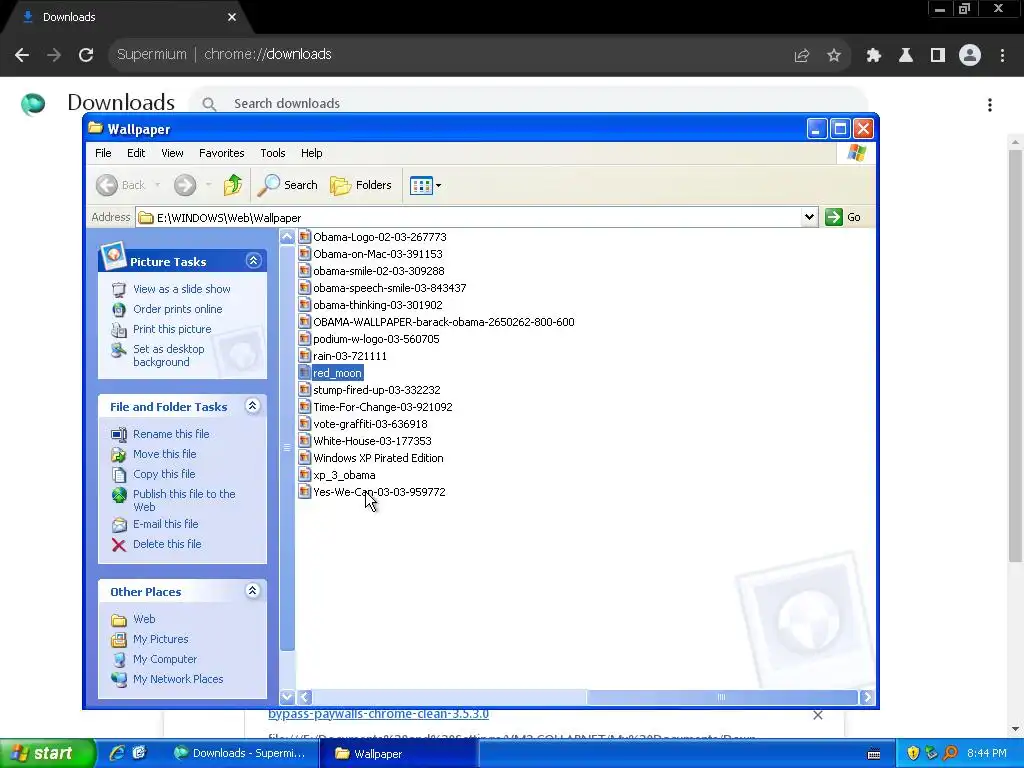1024x768 pixels.
Task: Click the Back button in Explorer toolbar
Action: [121, 185]
